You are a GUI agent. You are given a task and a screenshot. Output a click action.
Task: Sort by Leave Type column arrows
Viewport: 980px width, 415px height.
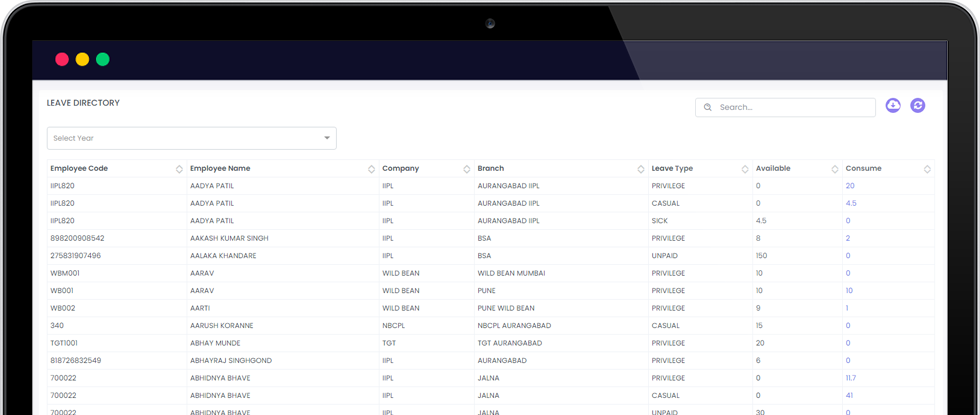pyautogui.click(x=744, y=169)
